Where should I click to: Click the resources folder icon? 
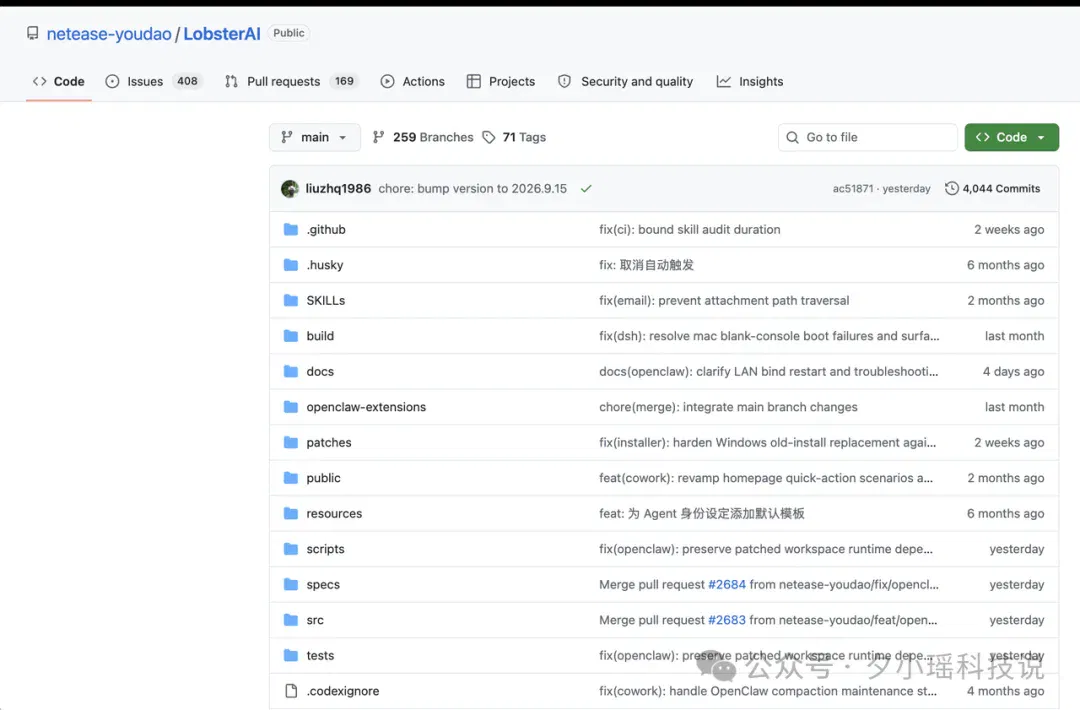291,514
